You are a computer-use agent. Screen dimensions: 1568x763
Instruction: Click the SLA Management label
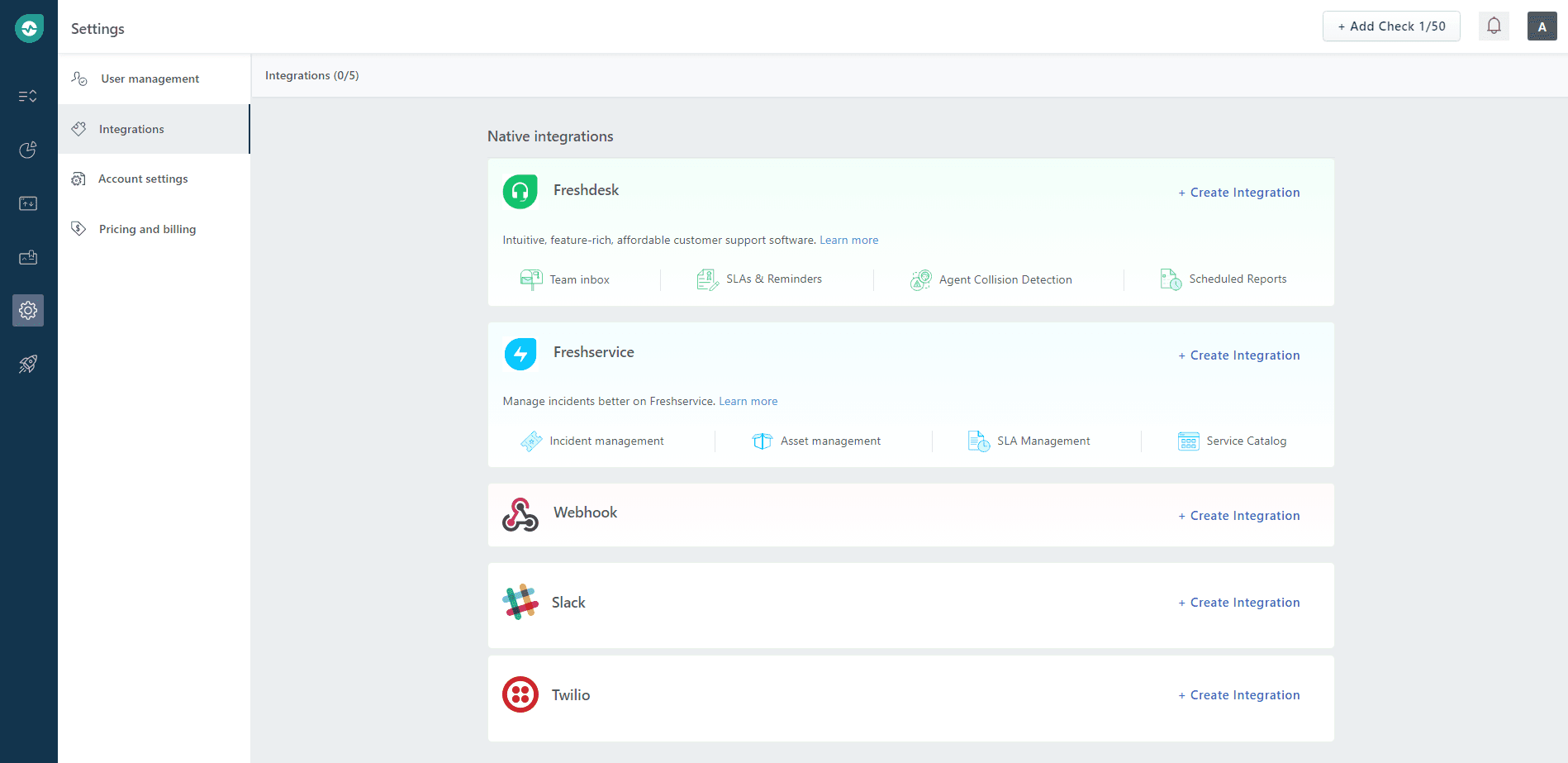pos(1043,441)
